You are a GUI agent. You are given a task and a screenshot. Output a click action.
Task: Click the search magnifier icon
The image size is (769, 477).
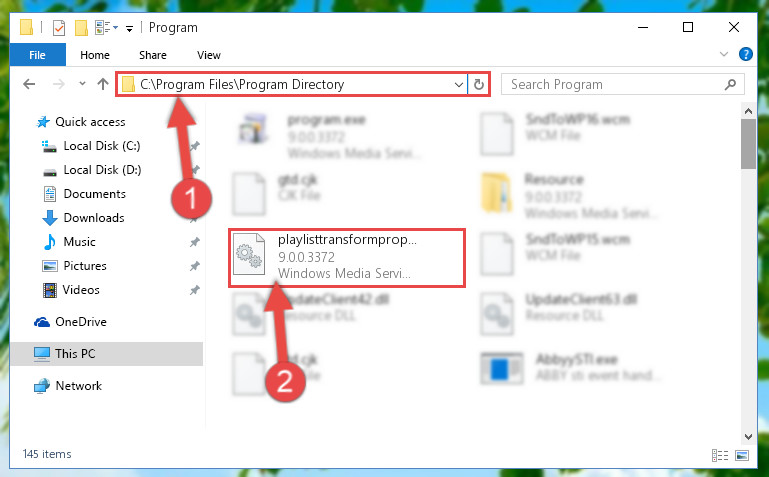coord(730,84)
